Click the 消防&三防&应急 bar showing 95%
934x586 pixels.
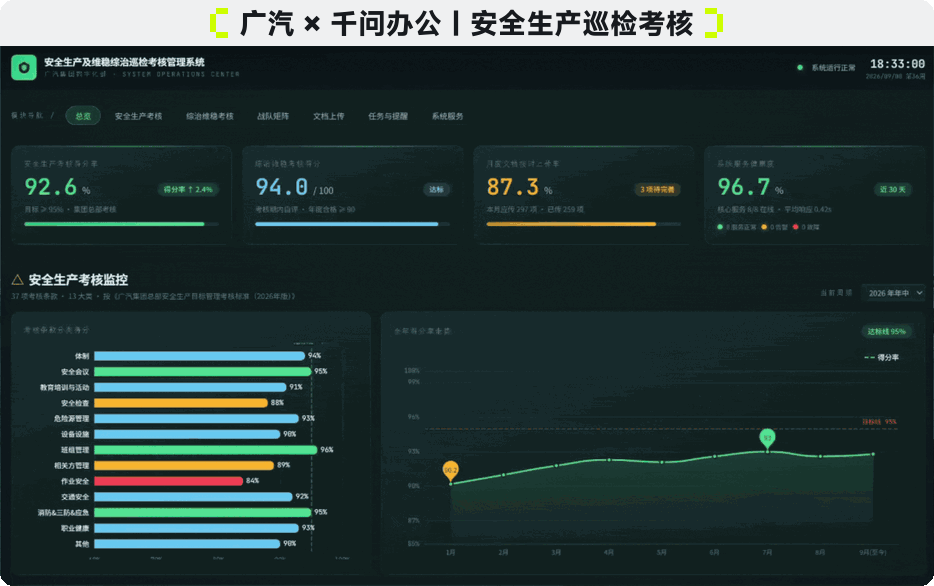pyautogui.click(x=203, y=512)
